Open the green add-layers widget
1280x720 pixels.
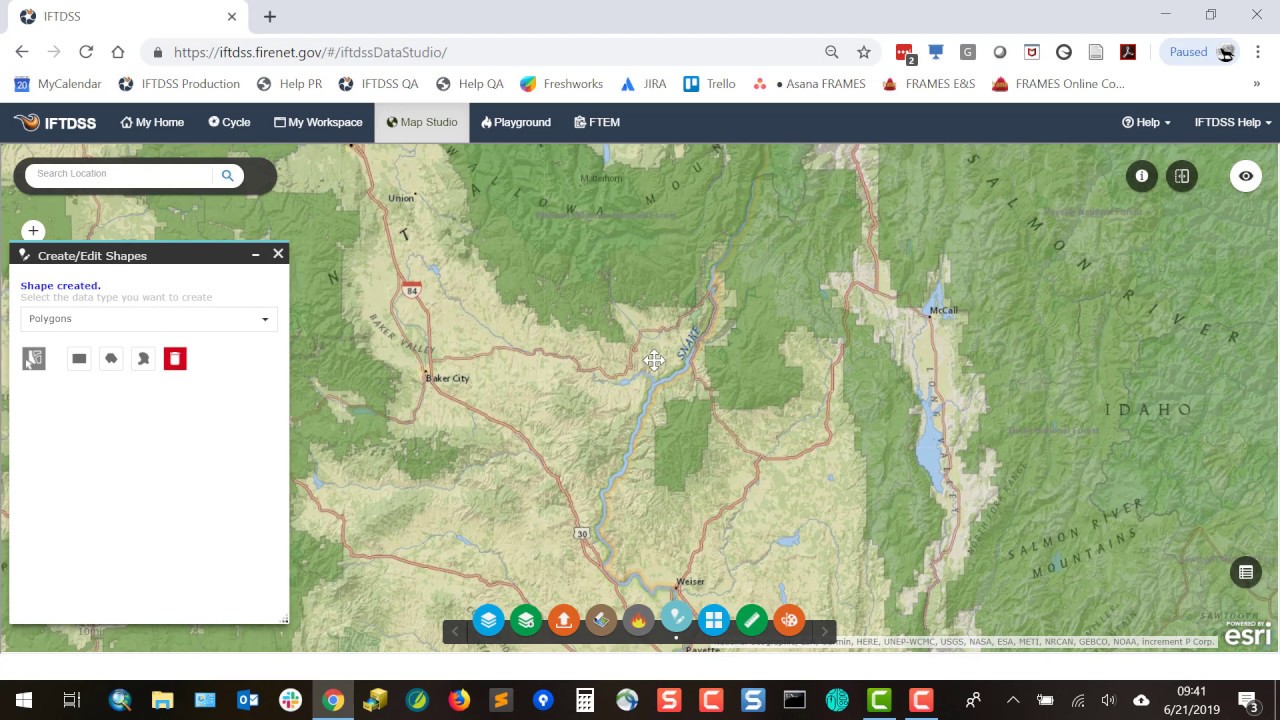pos(526,621)
